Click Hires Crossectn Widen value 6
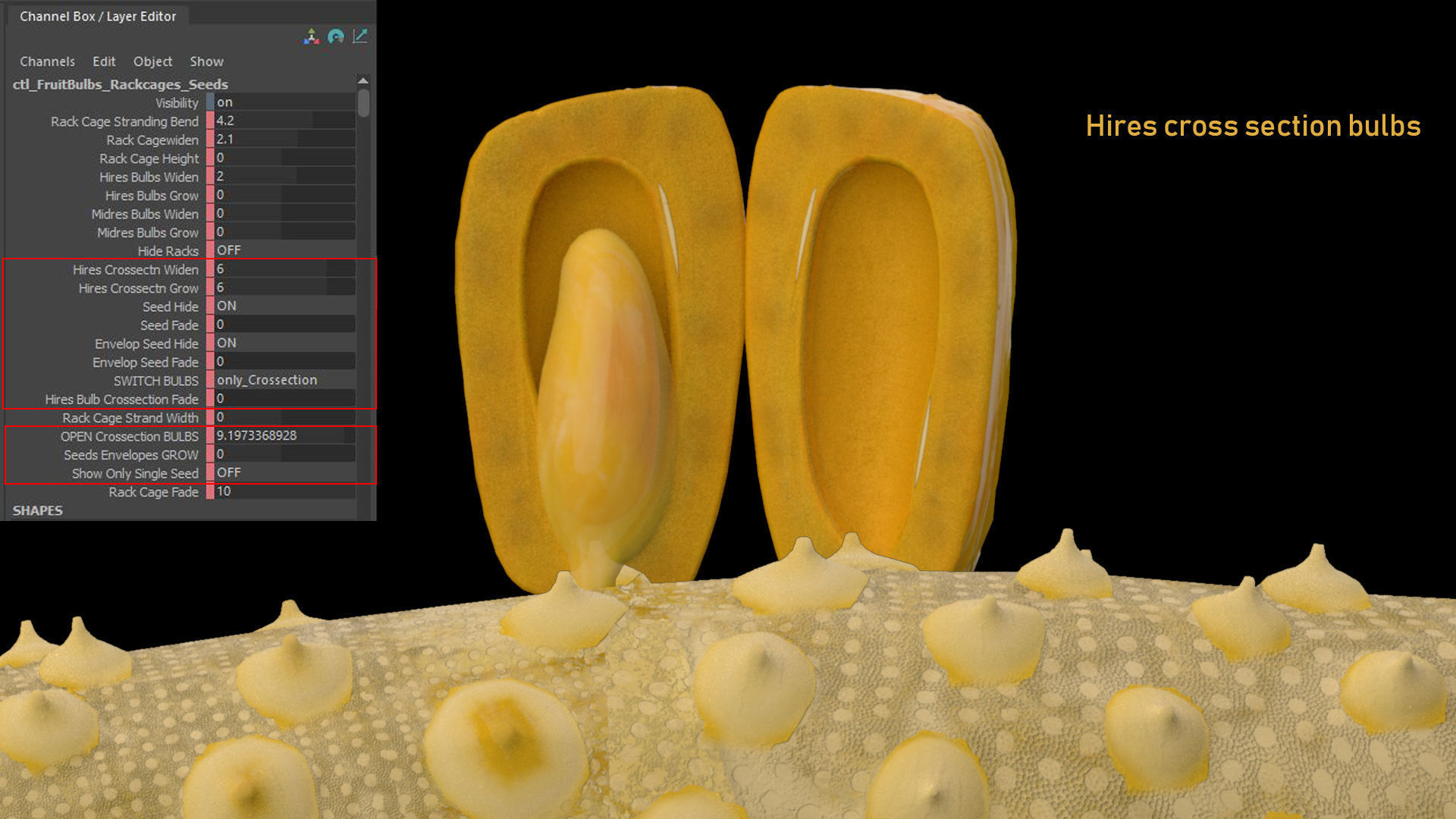 [284, 269]
